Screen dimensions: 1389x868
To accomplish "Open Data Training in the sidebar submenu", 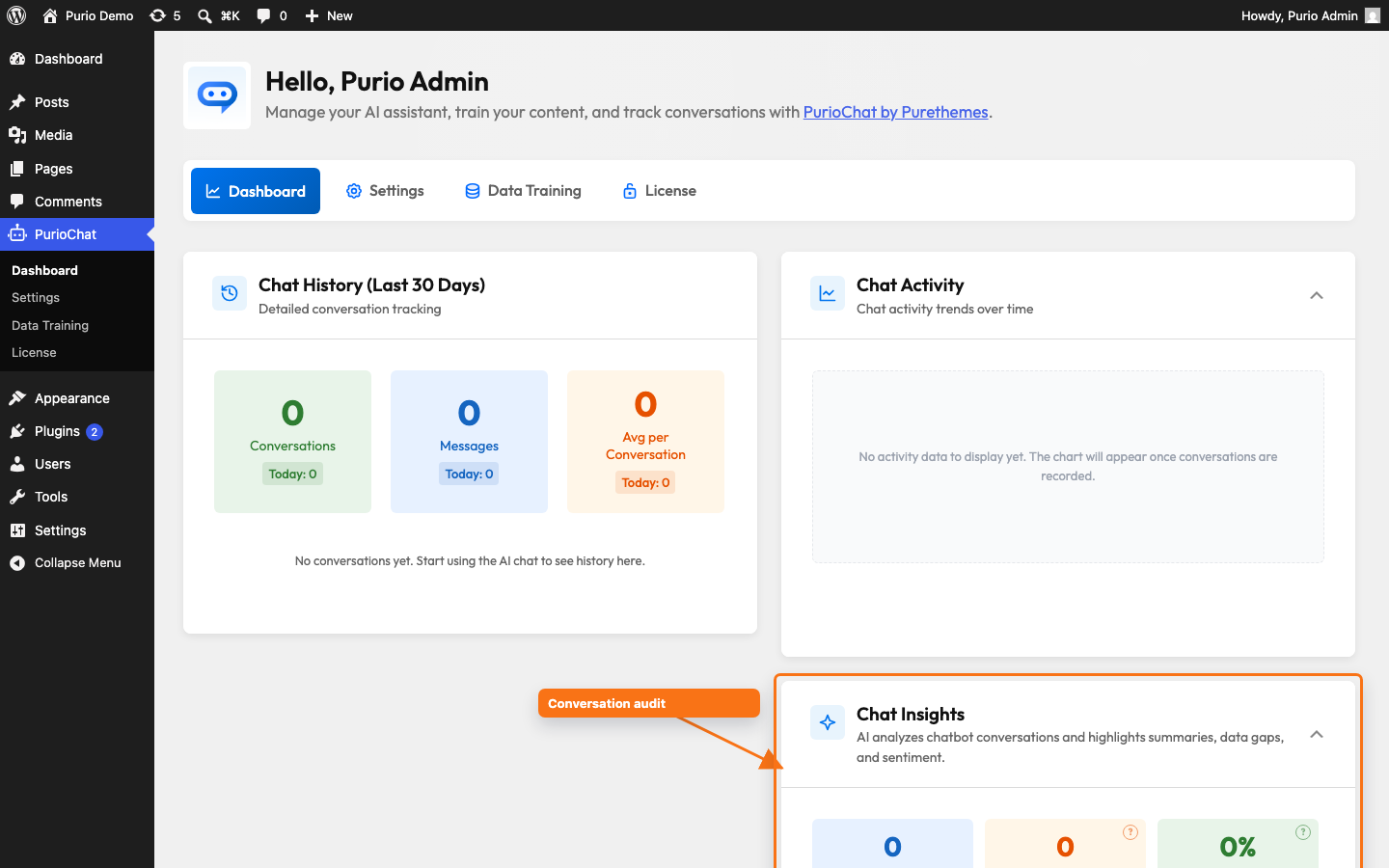I will (x=50, y=326).
